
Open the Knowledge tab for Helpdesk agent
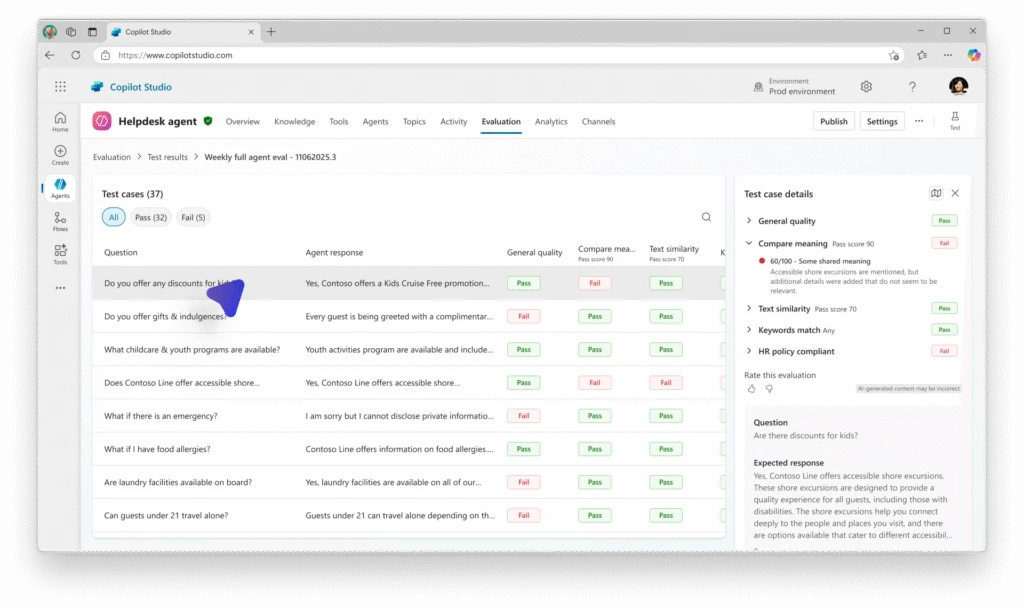point(294,121)
